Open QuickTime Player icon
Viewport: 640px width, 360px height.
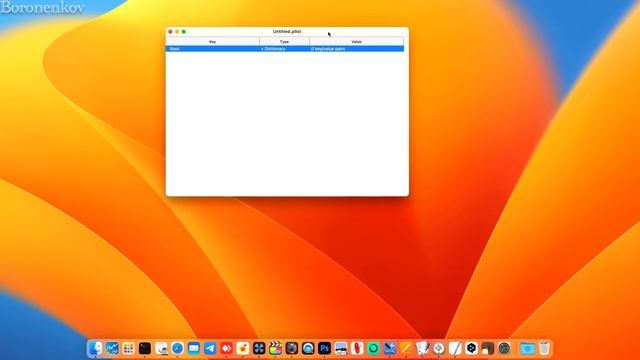308,348
